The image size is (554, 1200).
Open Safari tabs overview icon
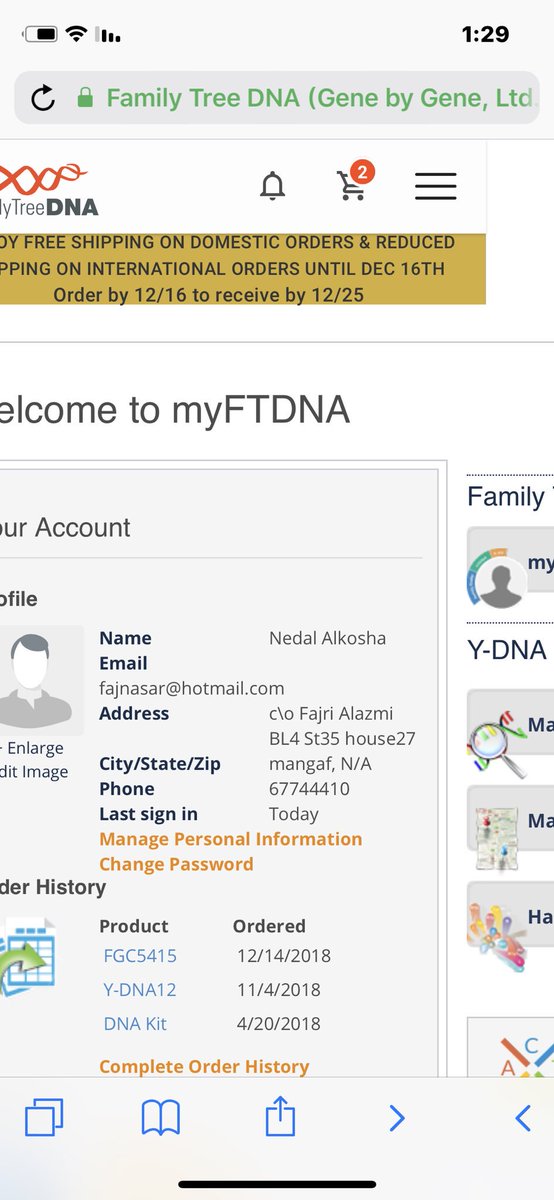click(44, 1116)
